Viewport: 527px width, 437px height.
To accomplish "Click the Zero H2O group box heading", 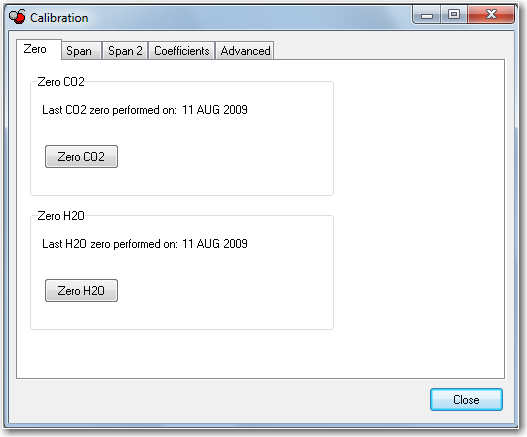I will click(61, 216).
